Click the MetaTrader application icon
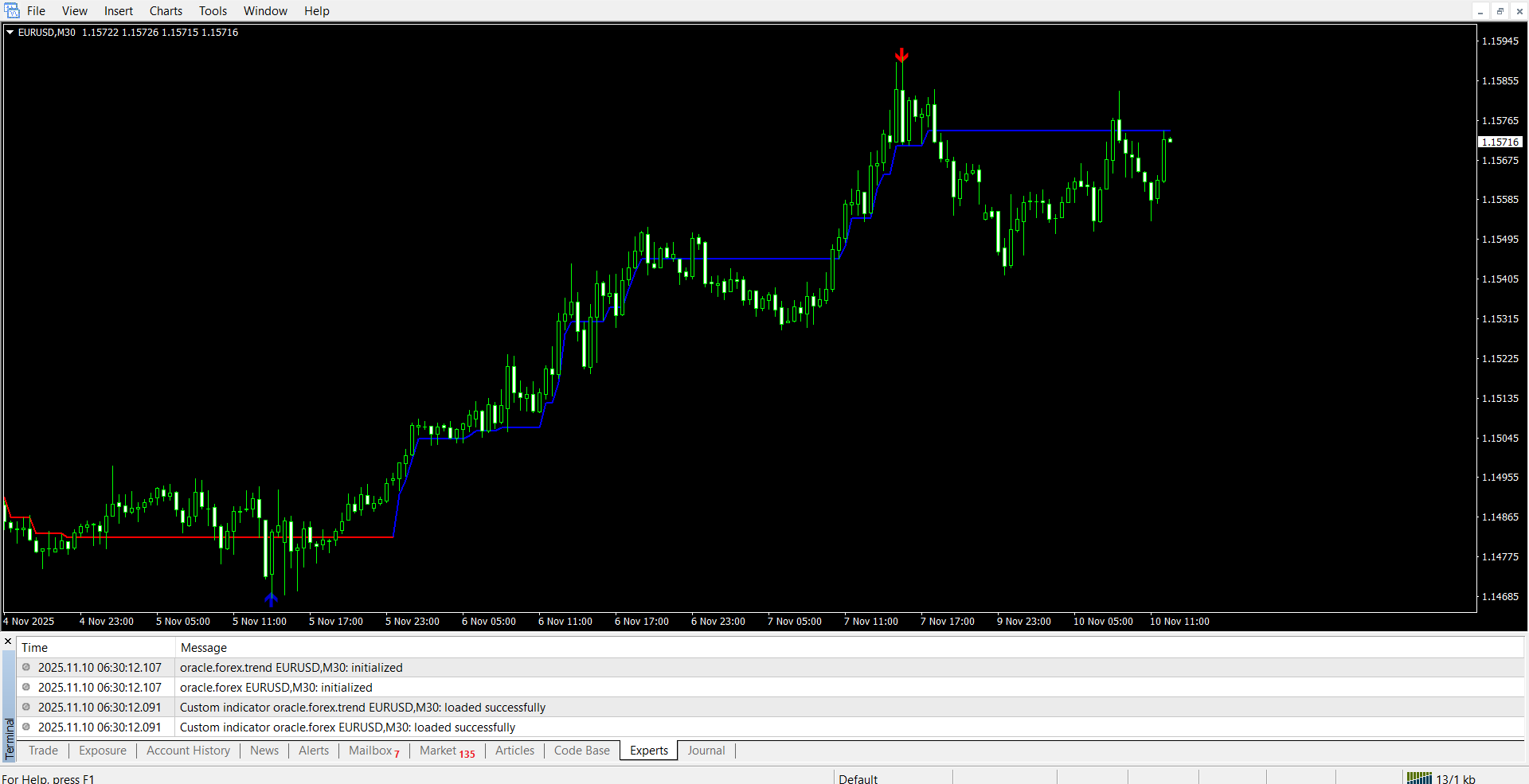Viewport: 1529px width, 784px height. tap(12, 11)
